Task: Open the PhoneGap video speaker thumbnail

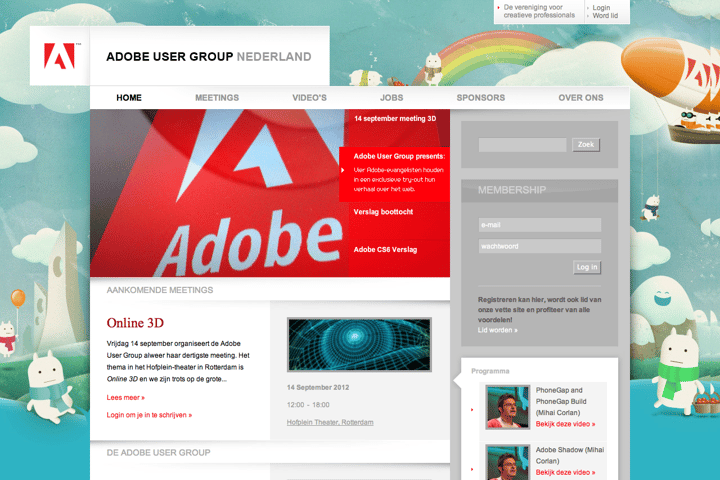Action: tap(508, 407)
